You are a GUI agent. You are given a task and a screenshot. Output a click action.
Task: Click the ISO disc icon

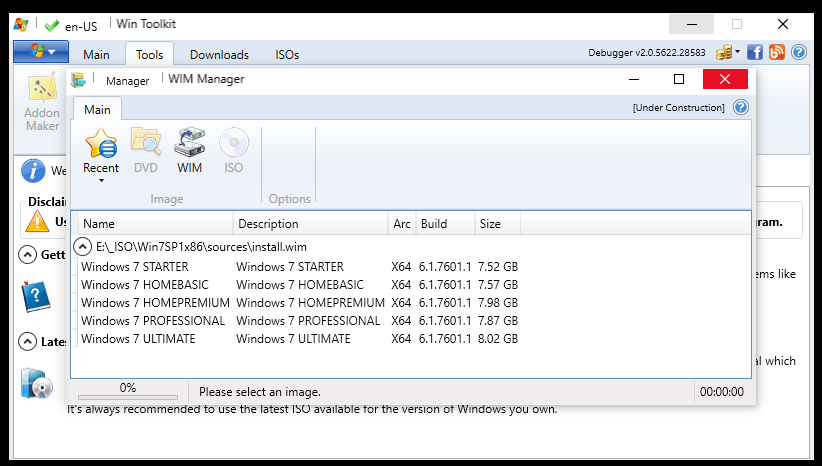(234, 142)
